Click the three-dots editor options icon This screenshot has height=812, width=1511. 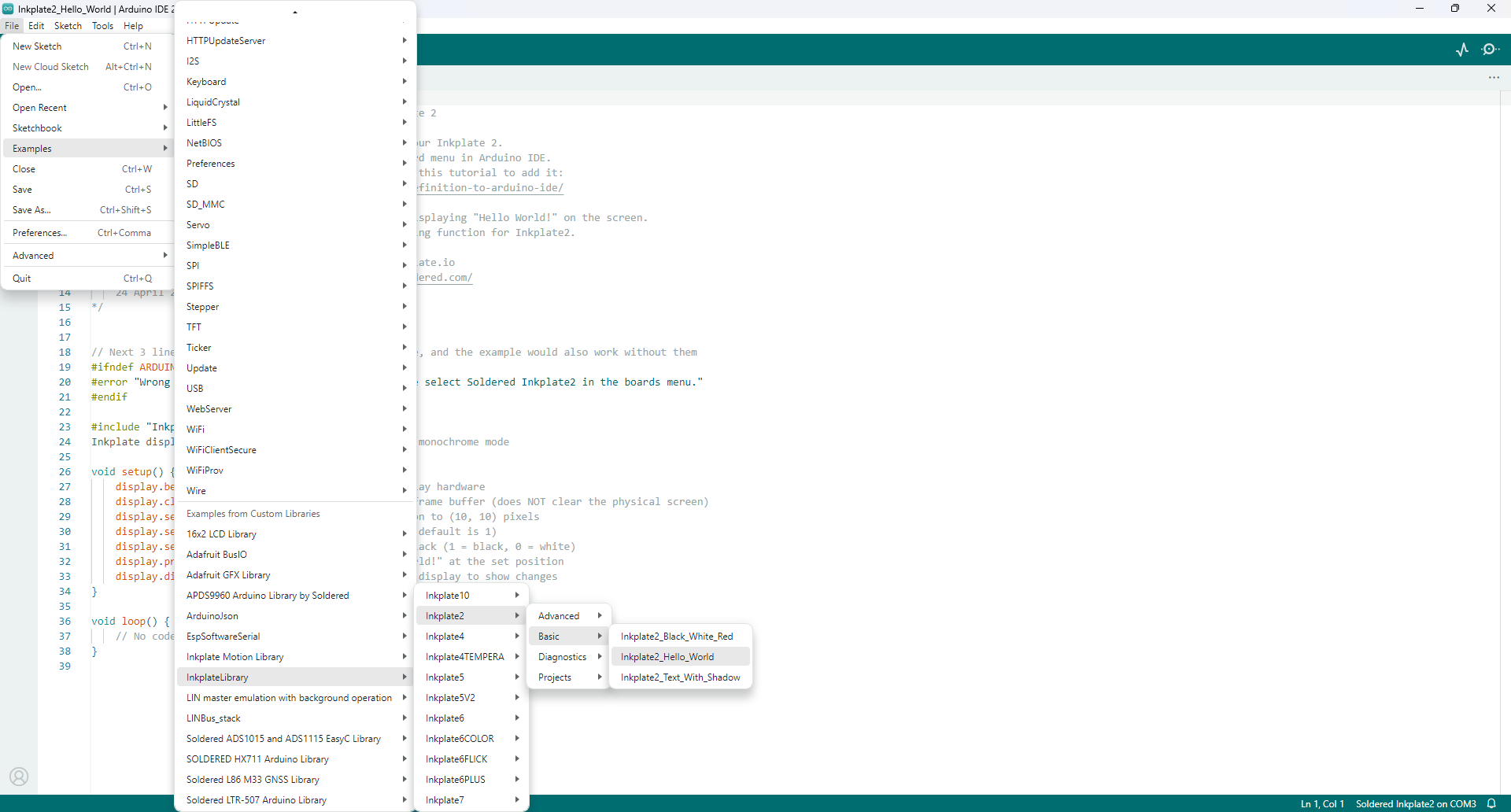tap(1494, 78)
